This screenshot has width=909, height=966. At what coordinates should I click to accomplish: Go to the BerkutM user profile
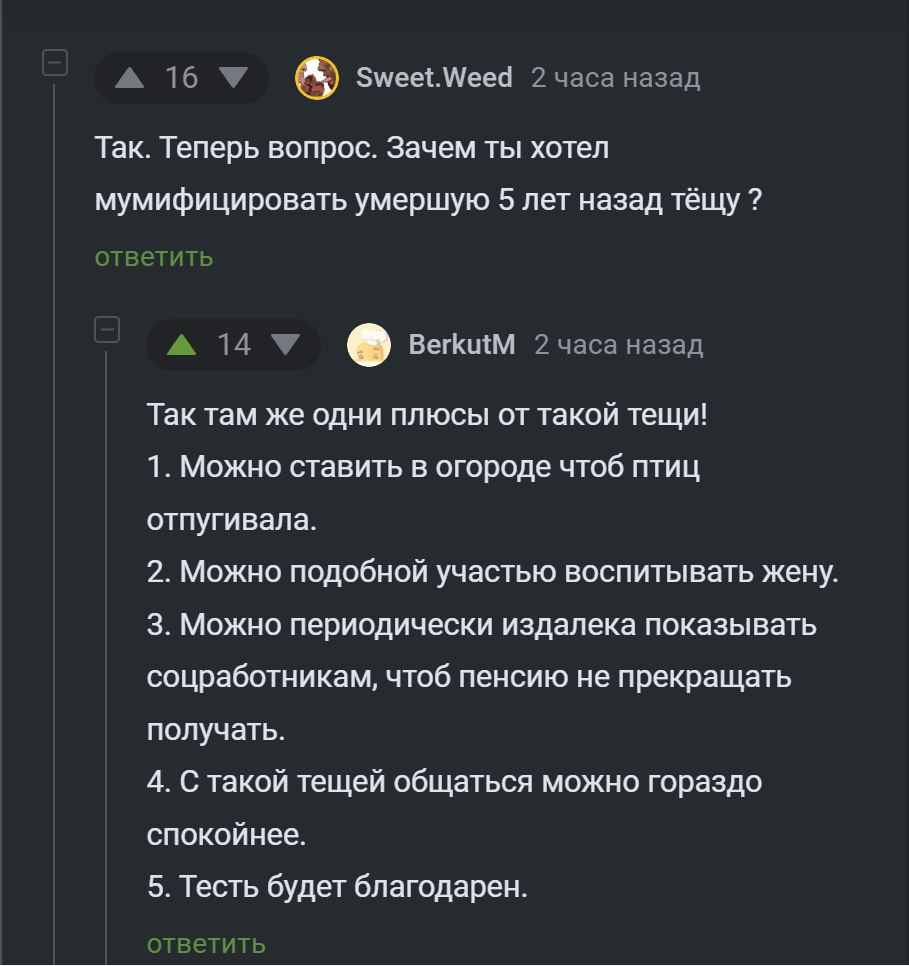pos(462,345)
